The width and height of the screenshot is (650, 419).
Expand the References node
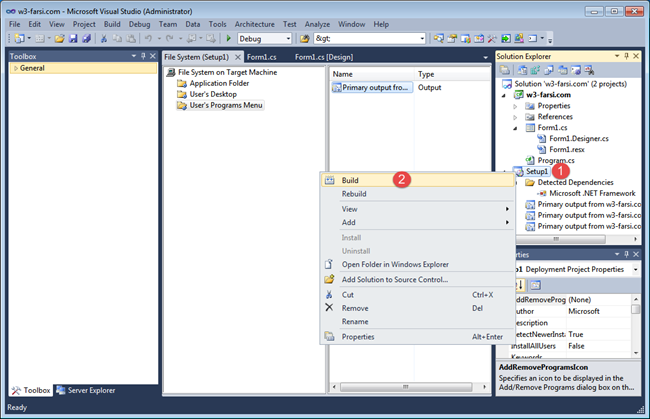click(515, 117)
